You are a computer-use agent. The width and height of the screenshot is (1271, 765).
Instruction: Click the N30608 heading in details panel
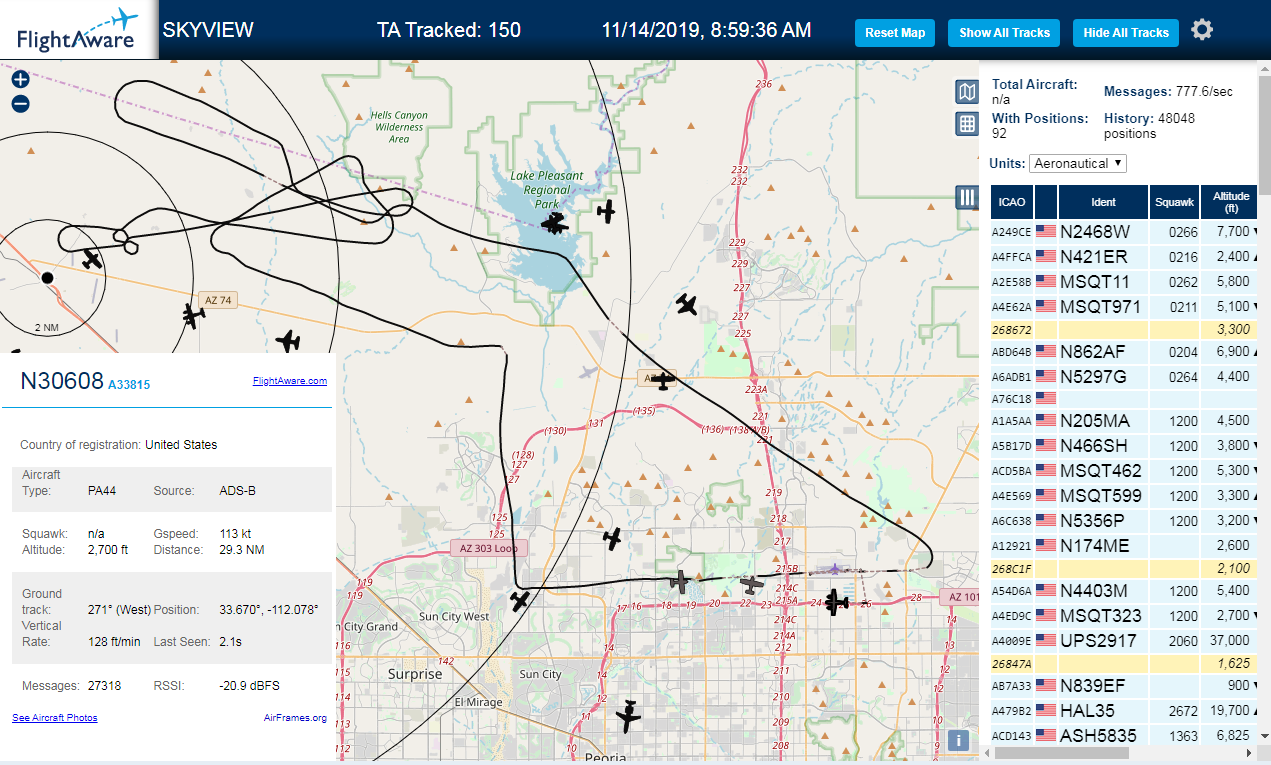(62, 381)
